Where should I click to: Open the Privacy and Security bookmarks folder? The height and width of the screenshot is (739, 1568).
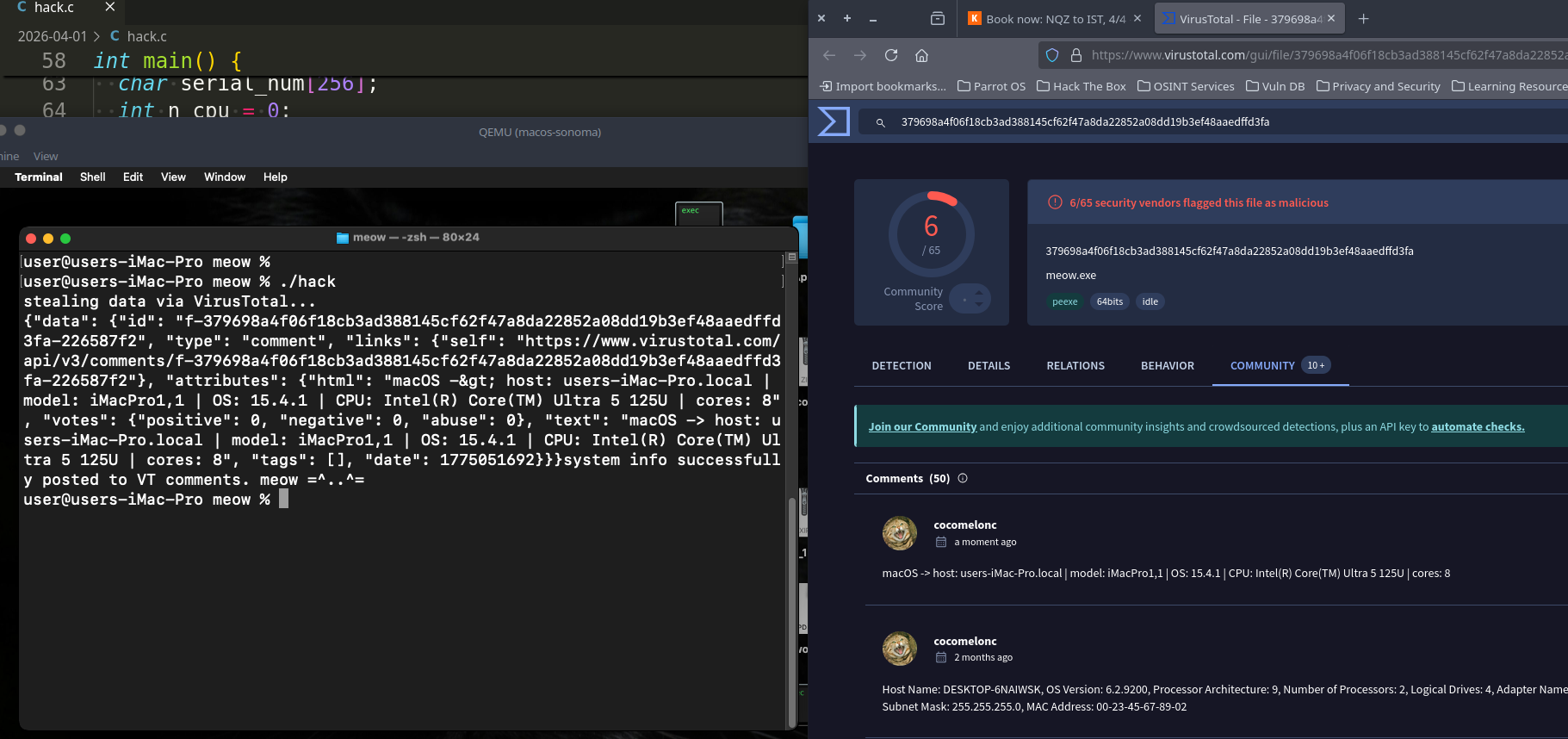click(1378, 86)
